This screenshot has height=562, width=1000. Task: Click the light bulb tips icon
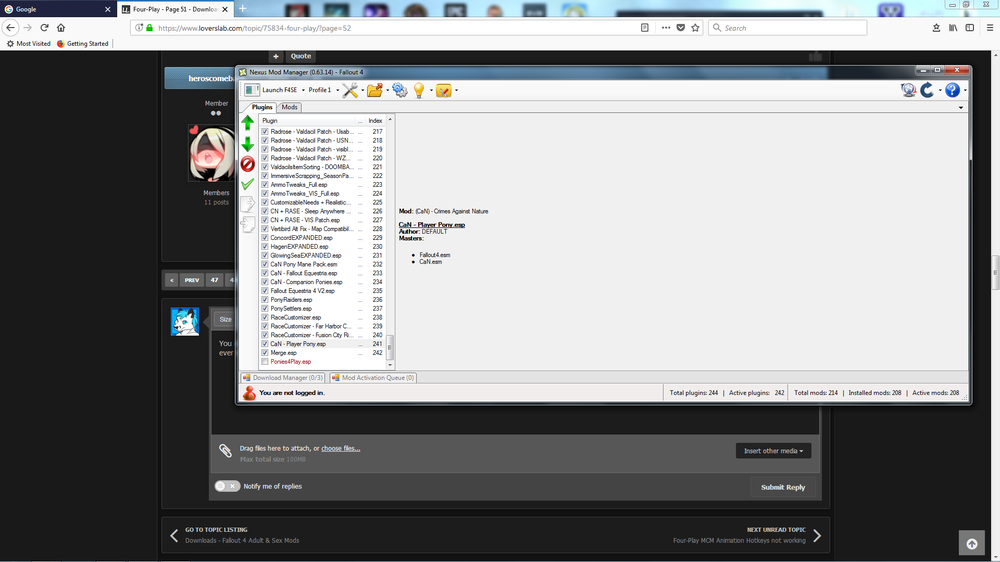coord(419,90)
